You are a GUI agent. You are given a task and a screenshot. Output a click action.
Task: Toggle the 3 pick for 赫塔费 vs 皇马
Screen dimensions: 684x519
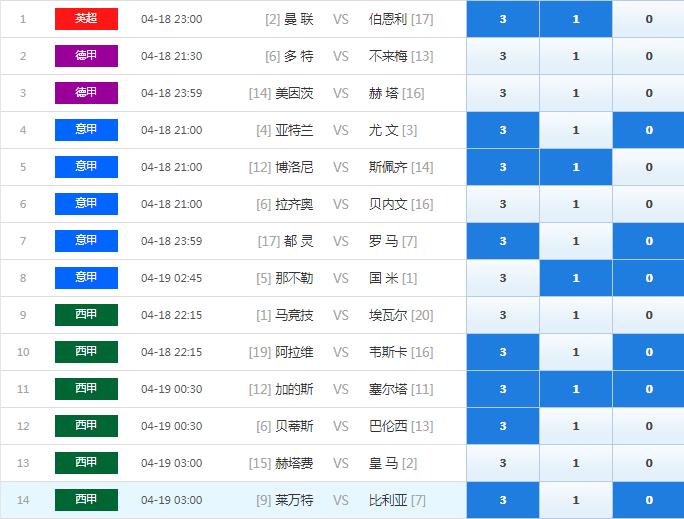point(503,463)
